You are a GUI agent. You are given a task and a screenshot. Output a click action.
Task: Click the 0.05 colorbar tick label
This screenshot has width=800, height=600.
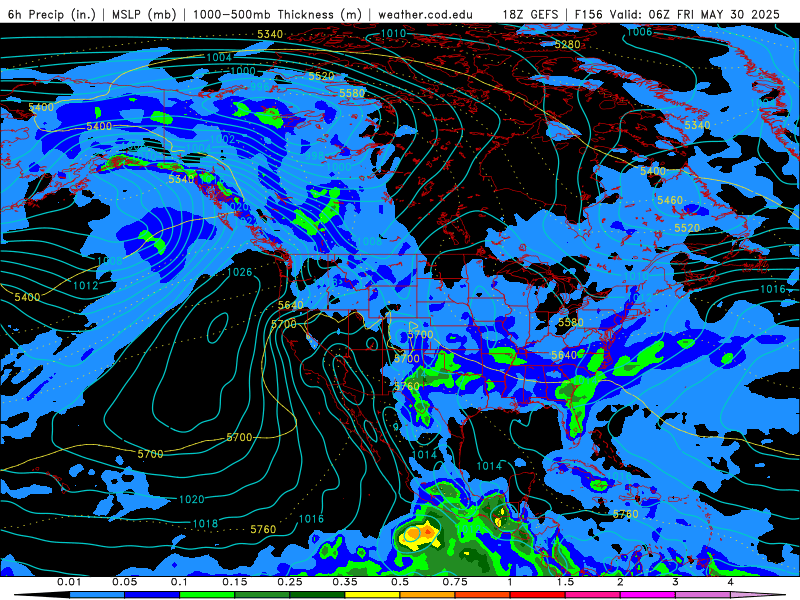(x=124, y=582)
